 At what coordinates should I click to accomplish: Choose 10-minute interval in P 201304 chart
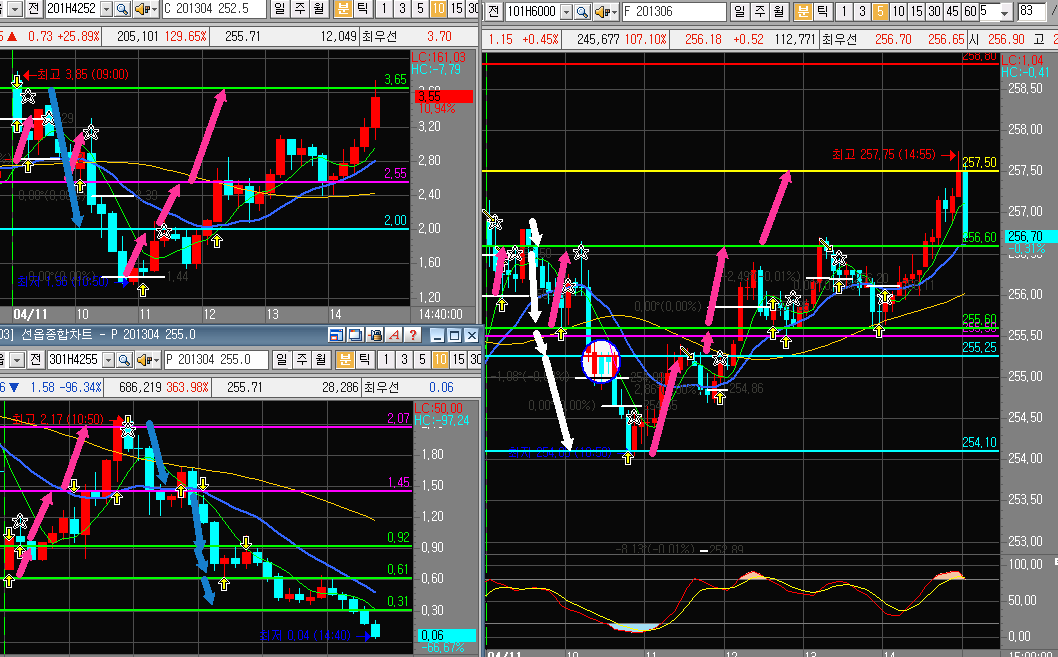coord(440,360)
